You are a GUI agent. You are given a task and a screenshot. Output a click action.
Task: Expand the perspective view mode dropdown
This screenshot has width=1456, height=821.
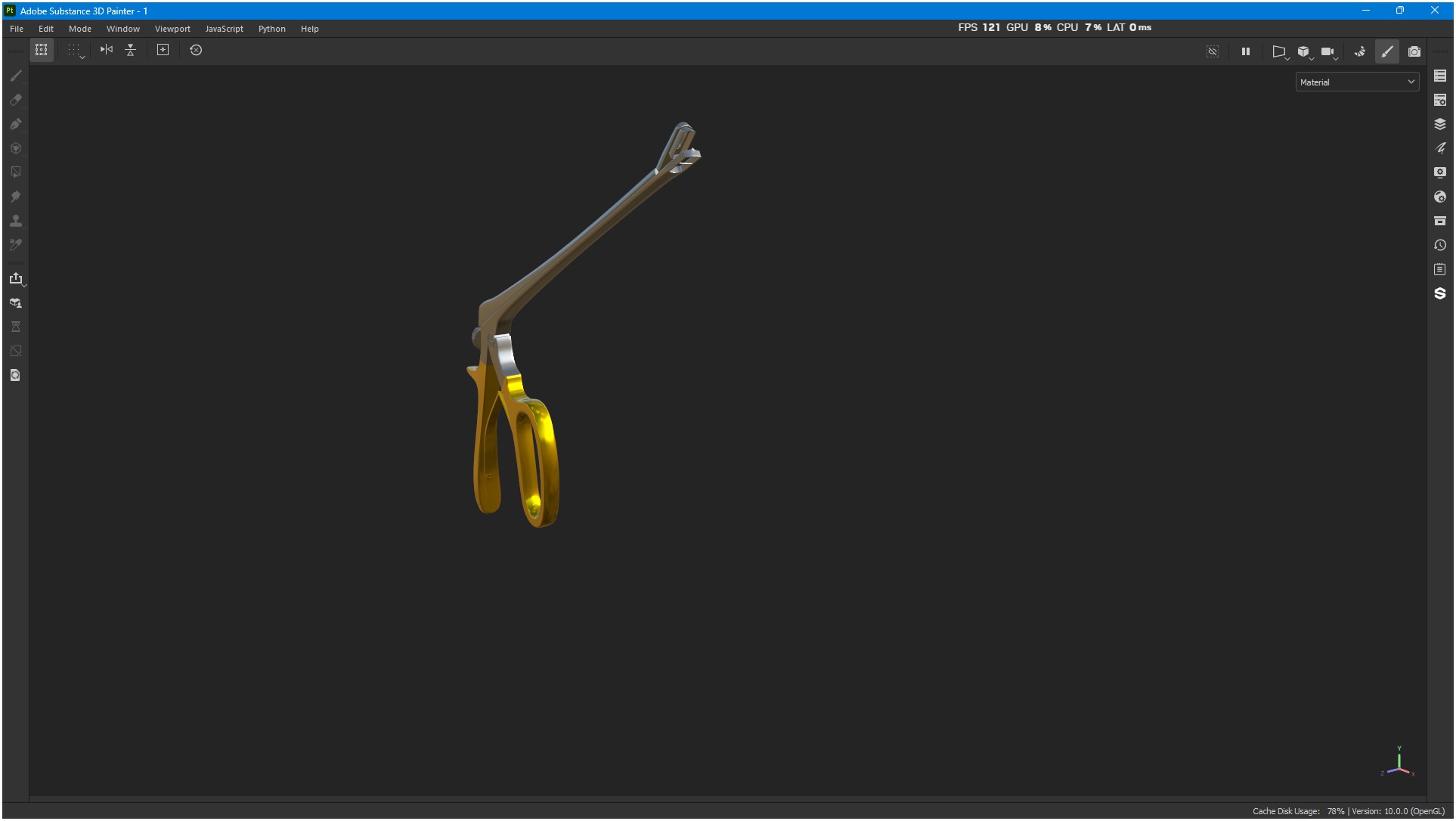1279,51
